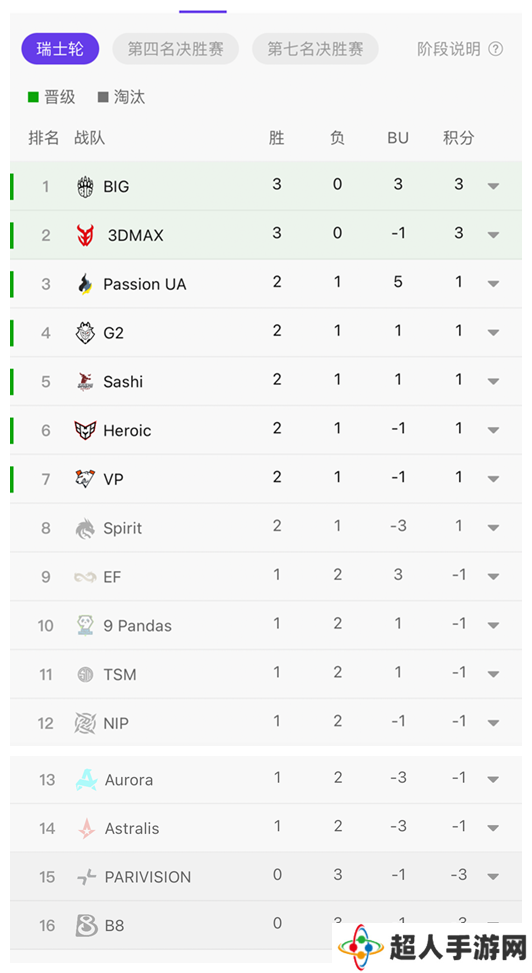Click the BIG team logo
532x973 pixels.
[x=85, y=186]
